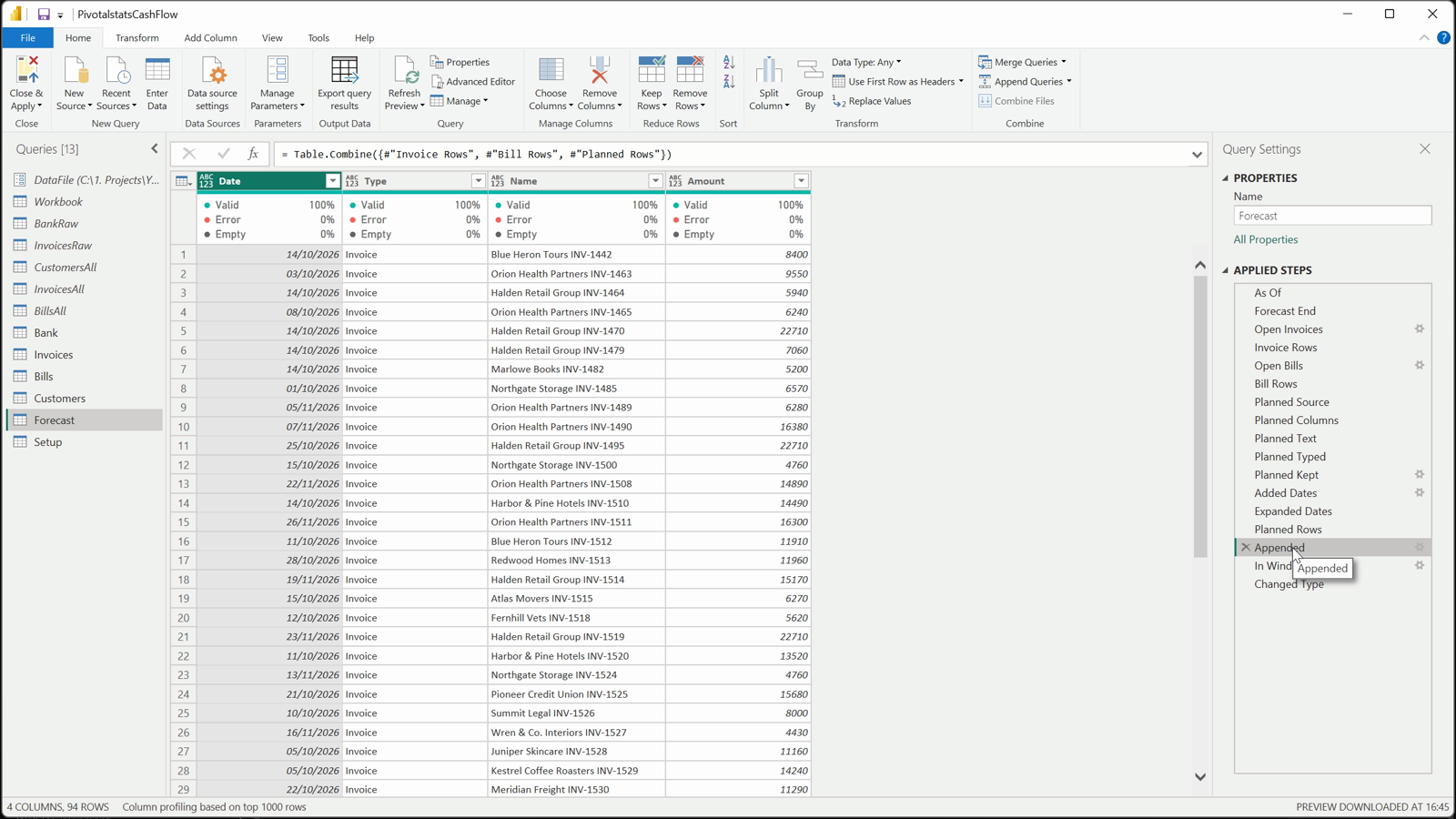
Task: Open the Date column filter dropdown
Action: (332, 181)
